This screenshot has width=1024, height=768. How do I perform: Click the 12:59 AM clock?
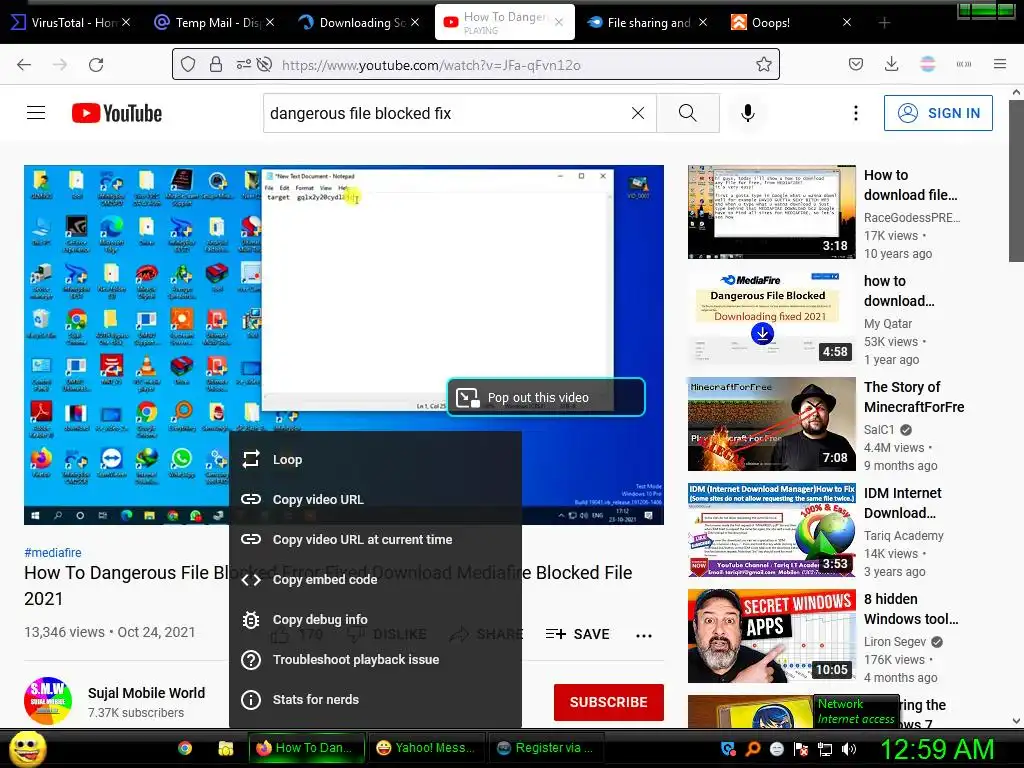click(x=936, y=748)
